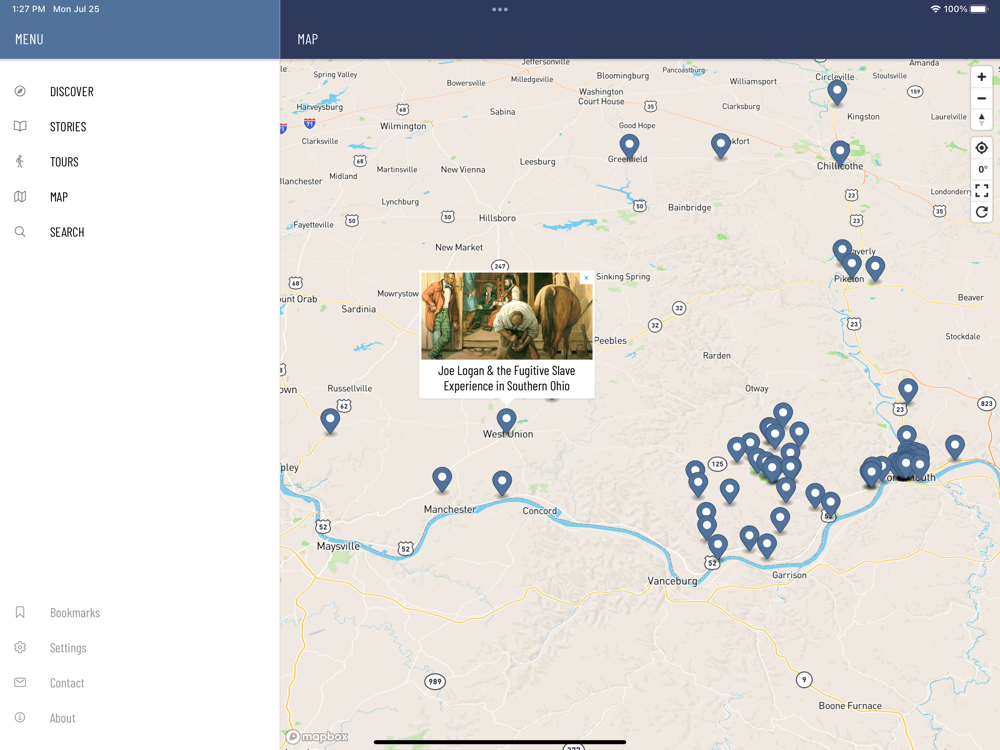Select the pin near Frankfort
This screenshot has height=750, width=1000.
click(721, 146)
